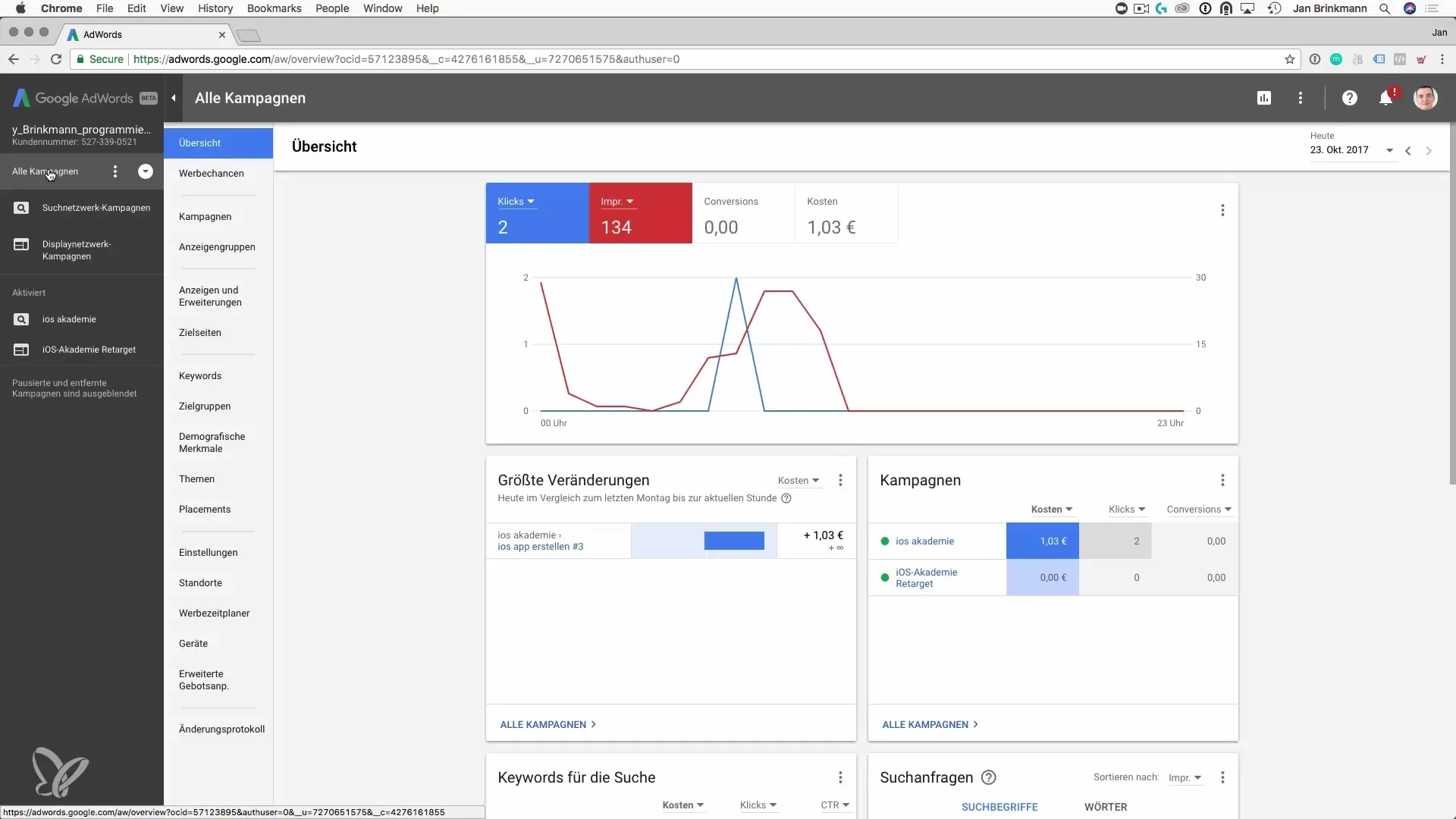Click the 0,00 € light blue cost cell
Image resolution: width=1456 pixels, height=819 pixels.
pos(1043,578)
